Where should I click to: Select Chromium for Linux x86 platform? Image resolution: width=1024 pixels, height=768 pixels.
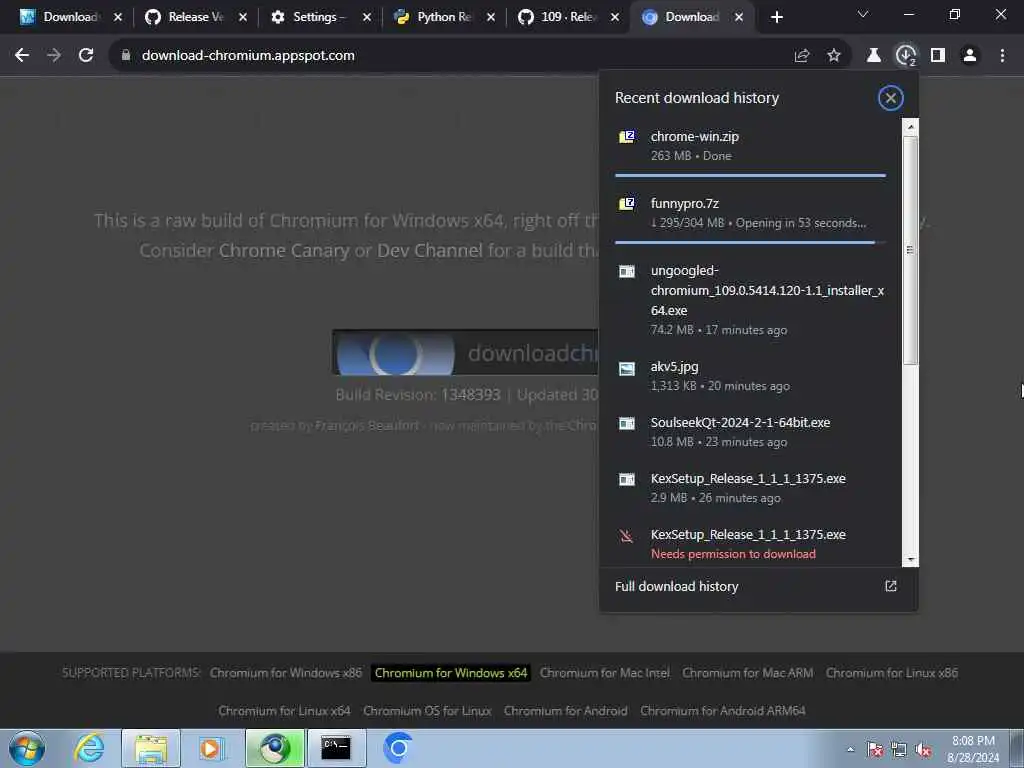[892, 673]
